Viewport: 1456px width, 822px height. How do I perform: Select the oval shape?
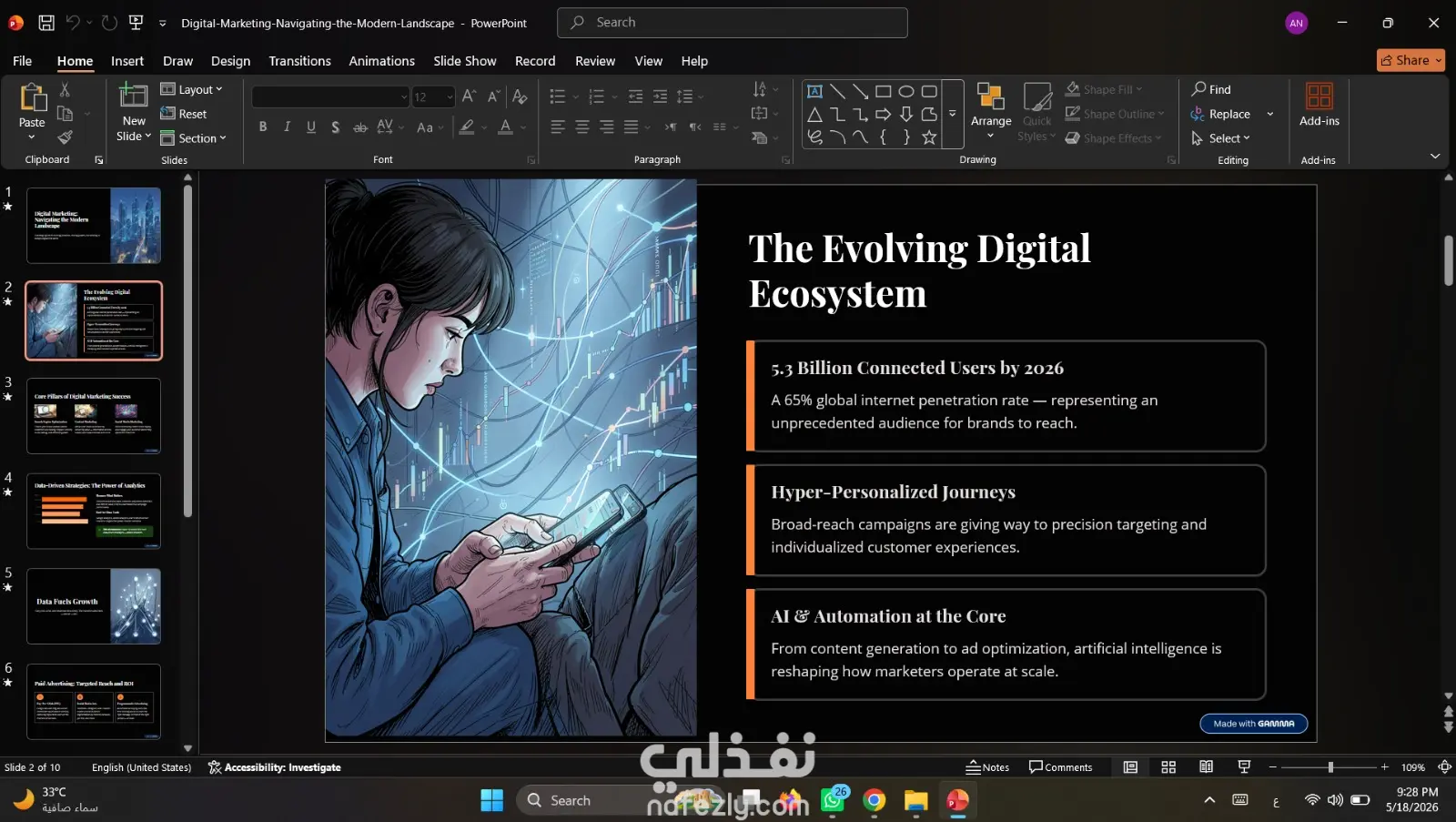906,91
